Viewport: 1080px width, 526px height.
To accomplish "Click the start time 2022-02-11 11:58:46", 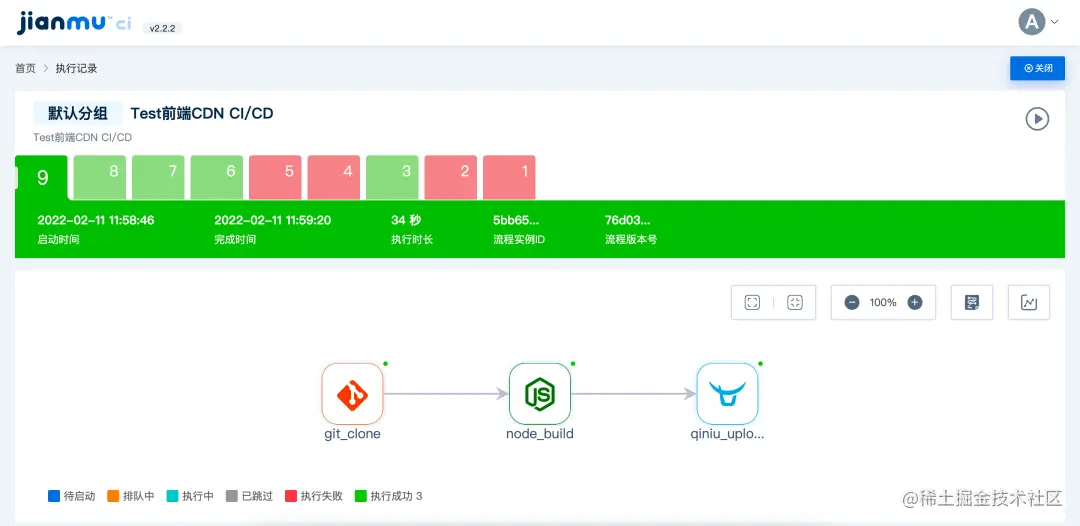I will (96, 220).
